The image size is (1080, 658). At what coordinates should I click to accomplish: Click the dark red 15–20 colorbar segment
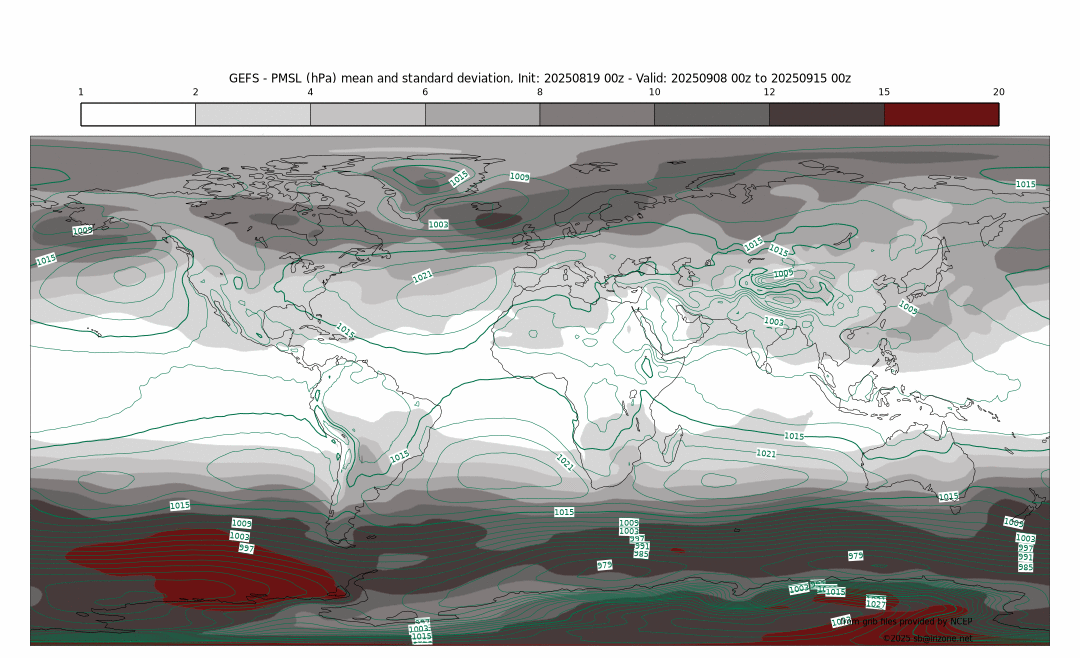coord(941,114)
